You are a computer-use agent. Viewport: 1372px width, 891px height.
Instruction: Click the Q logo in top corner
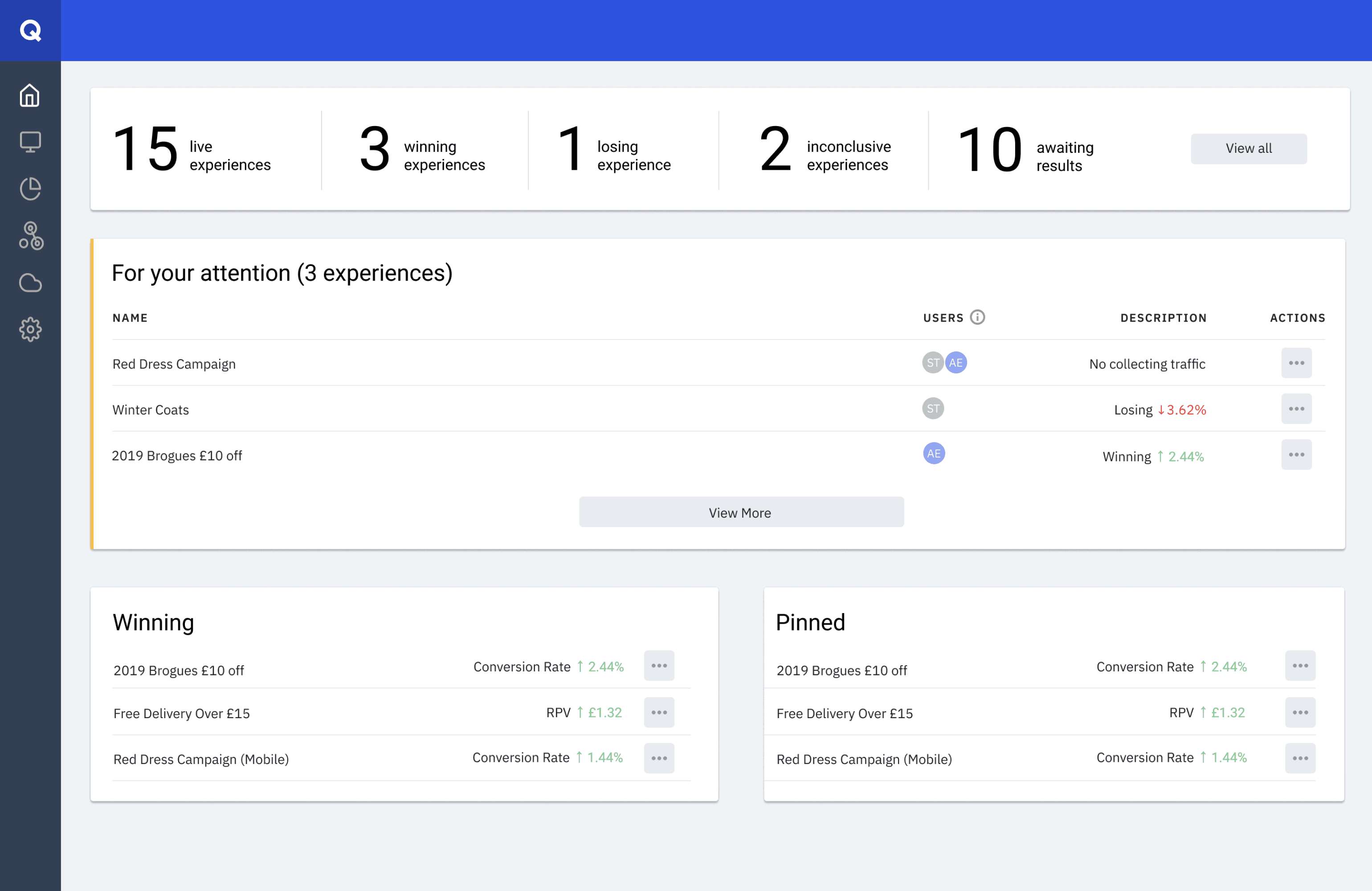click(30, 30)
